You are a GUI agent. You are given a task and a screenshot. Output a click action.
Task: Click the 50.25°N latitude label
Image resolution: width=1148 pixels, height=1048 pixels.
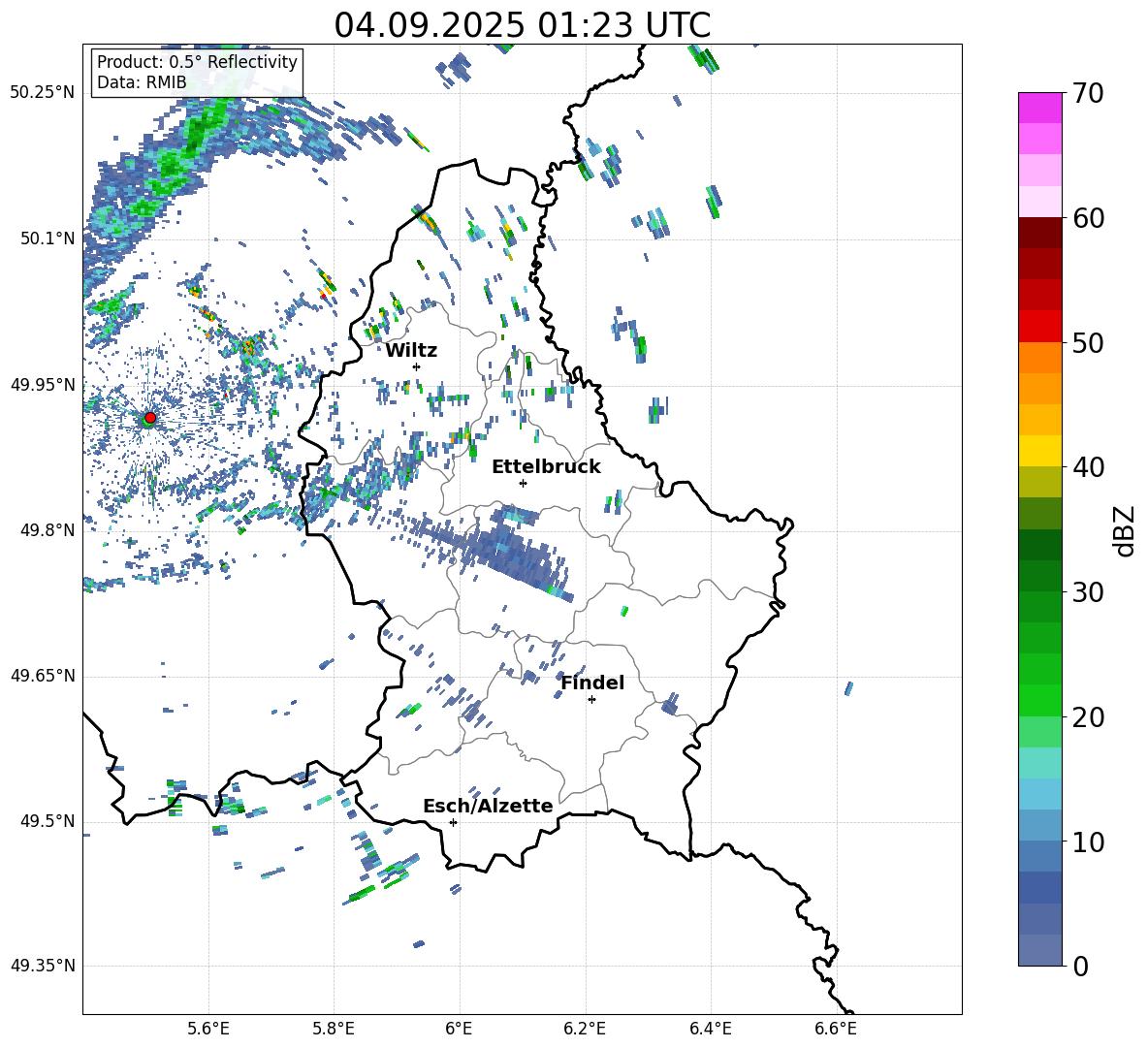43,93
